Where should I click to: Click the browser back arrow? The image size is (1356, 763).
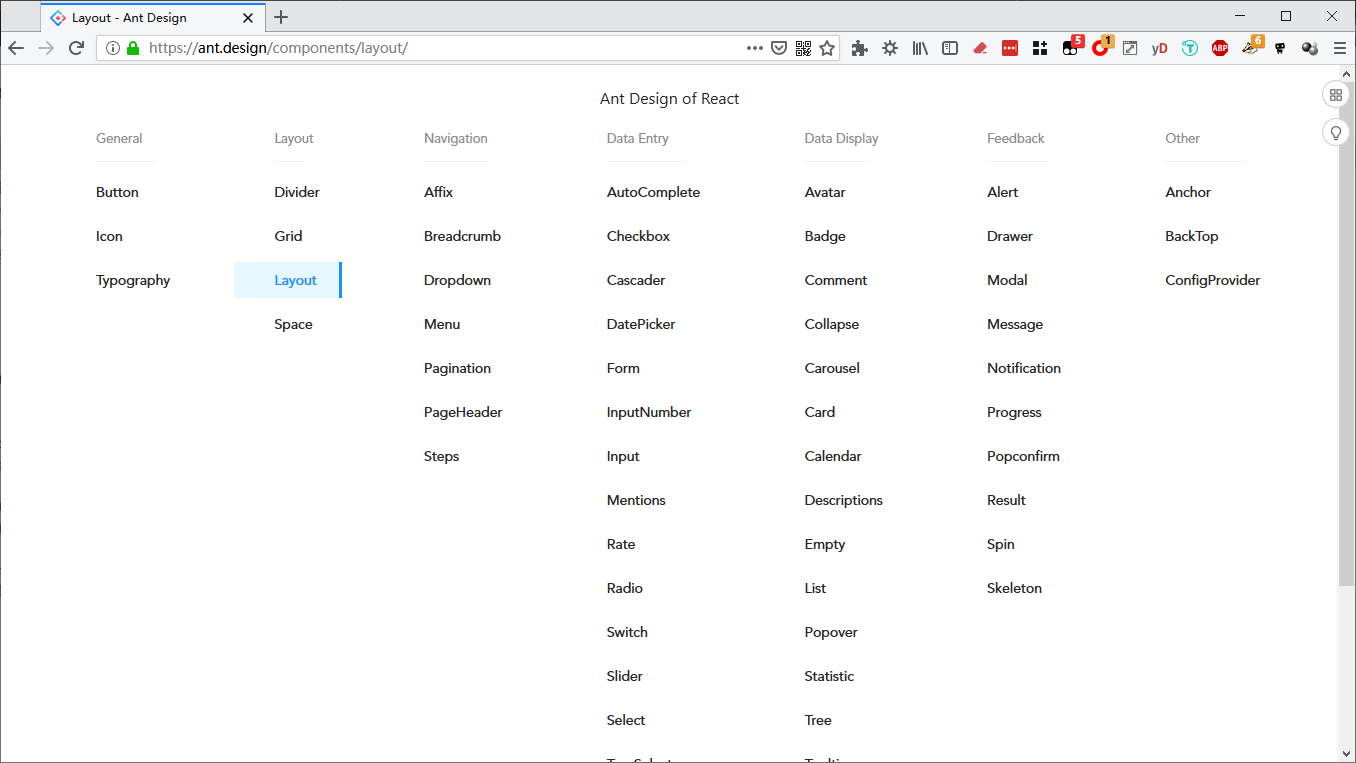[16, 48]
